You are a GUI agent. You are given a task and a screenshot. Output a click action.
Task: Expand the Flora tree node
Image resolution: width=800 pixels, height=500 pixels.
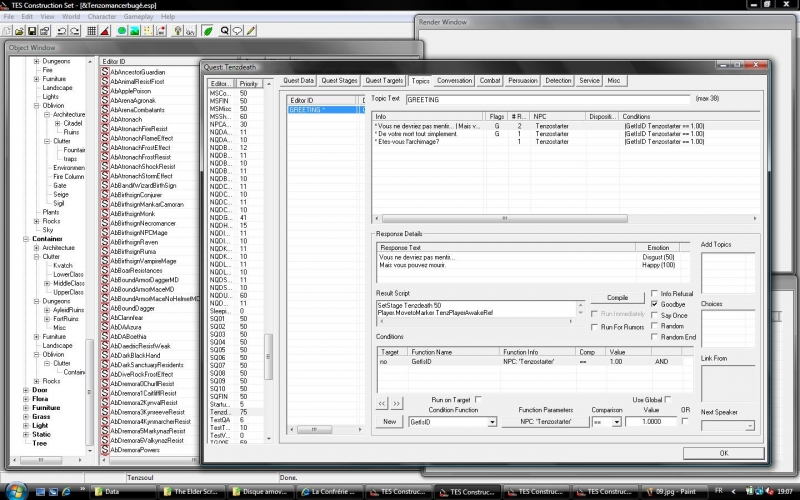(26, 399)
